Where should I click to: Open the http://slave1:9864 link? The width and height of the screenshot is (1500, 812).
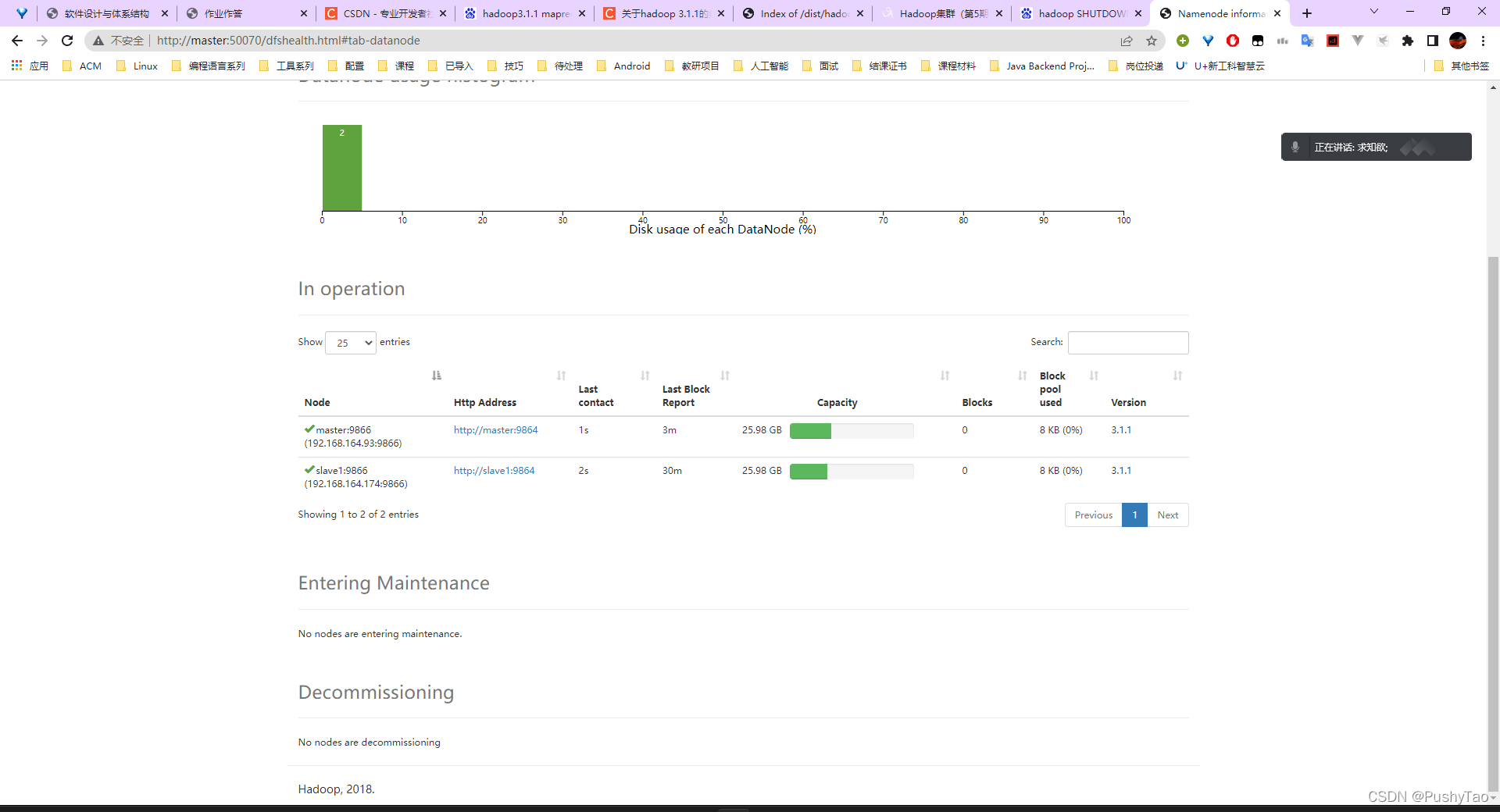(x=494, y=471)
